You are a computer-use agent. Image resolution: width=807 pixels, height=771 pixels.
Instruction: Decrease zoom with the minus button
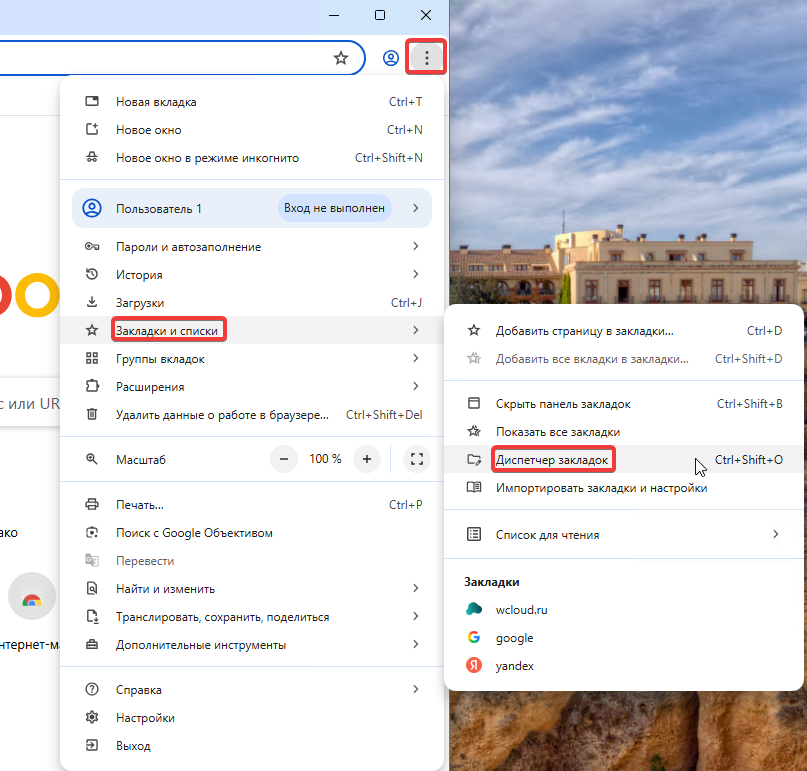284,459
